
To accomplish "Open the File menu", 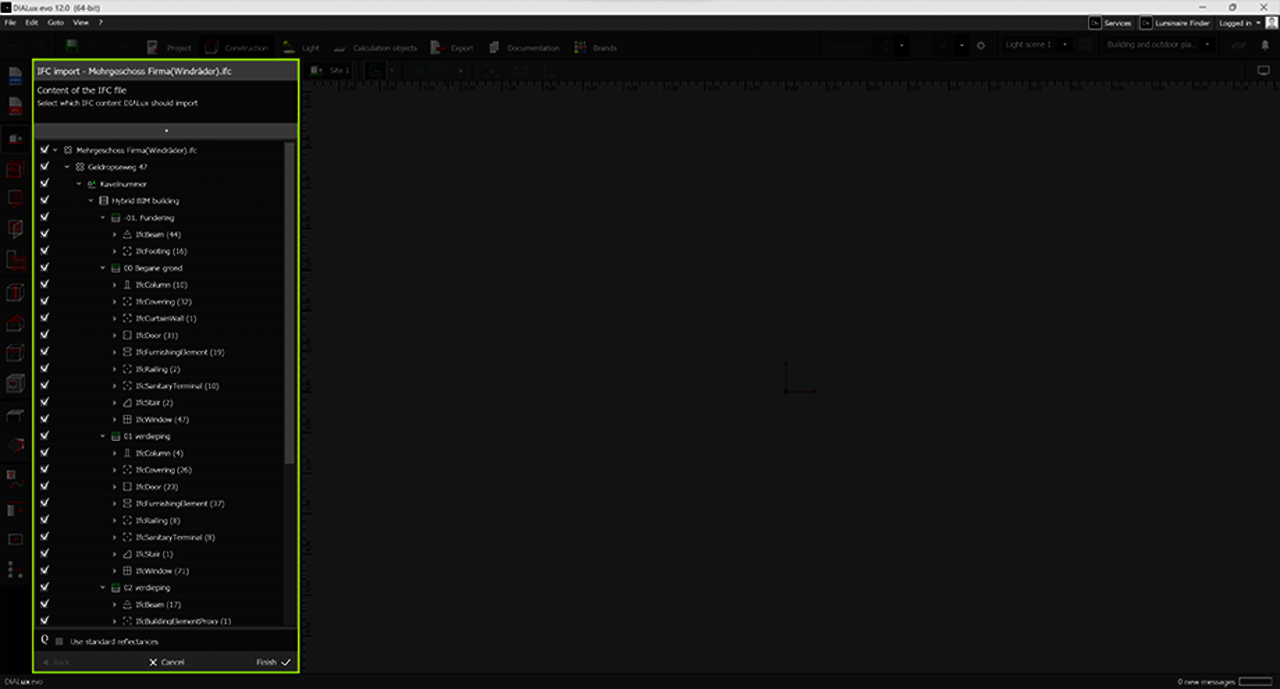I will coord(10,22).
